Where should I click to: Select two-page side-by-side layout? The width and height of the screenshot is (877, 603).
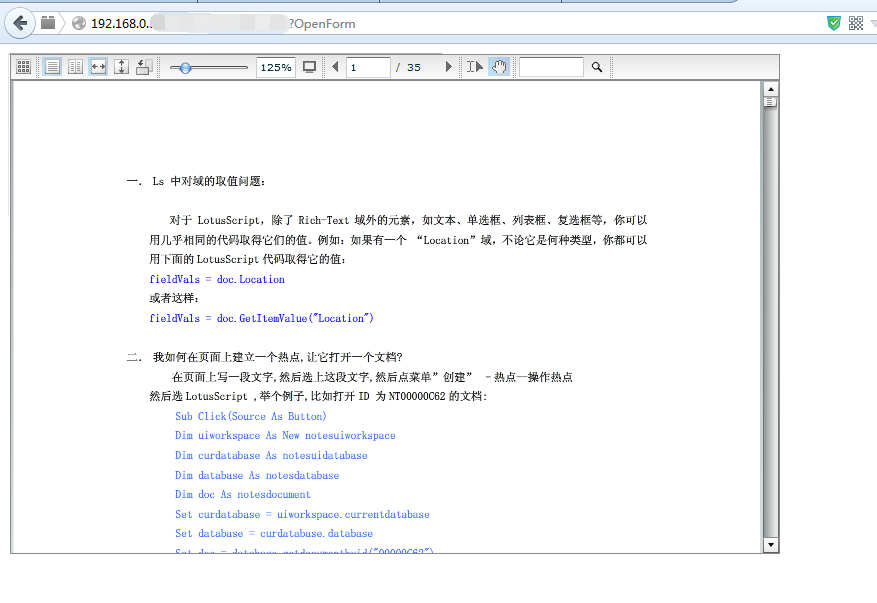[75, 67]
